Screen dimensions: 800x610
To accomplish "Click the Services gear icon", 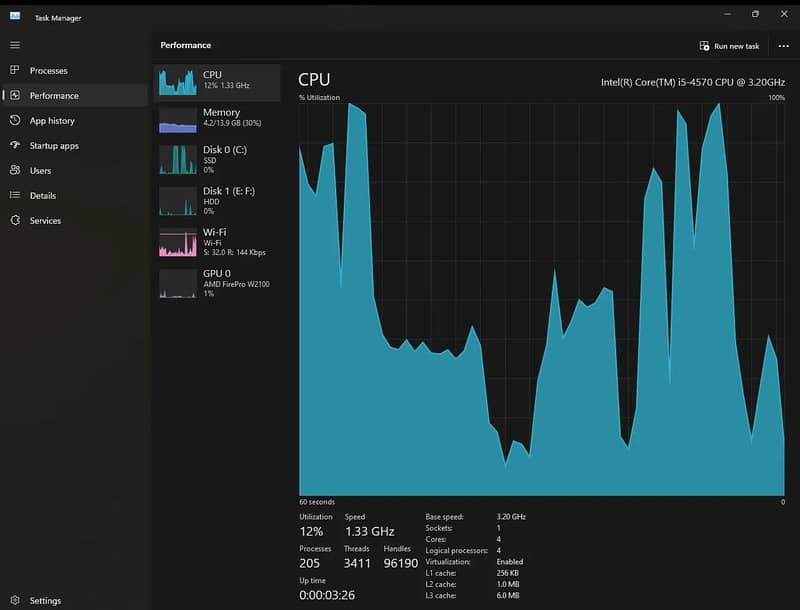I will pos(15,220).
